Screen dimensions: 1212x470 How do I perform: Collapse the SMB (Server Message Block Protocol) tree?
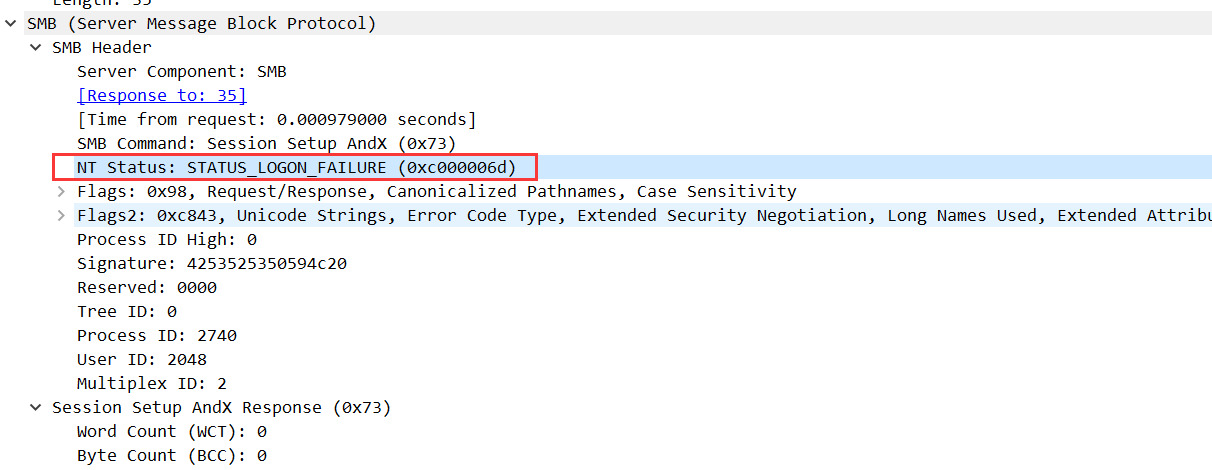tap(10, 23)
